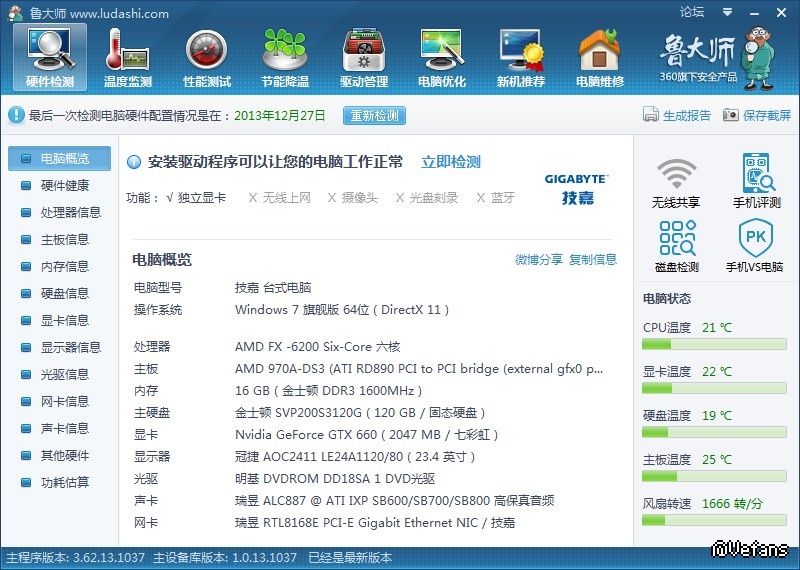Open 节能降温 energy saving clover icon
This screenshot has height=570, width=800.
(x=285, y=57)
